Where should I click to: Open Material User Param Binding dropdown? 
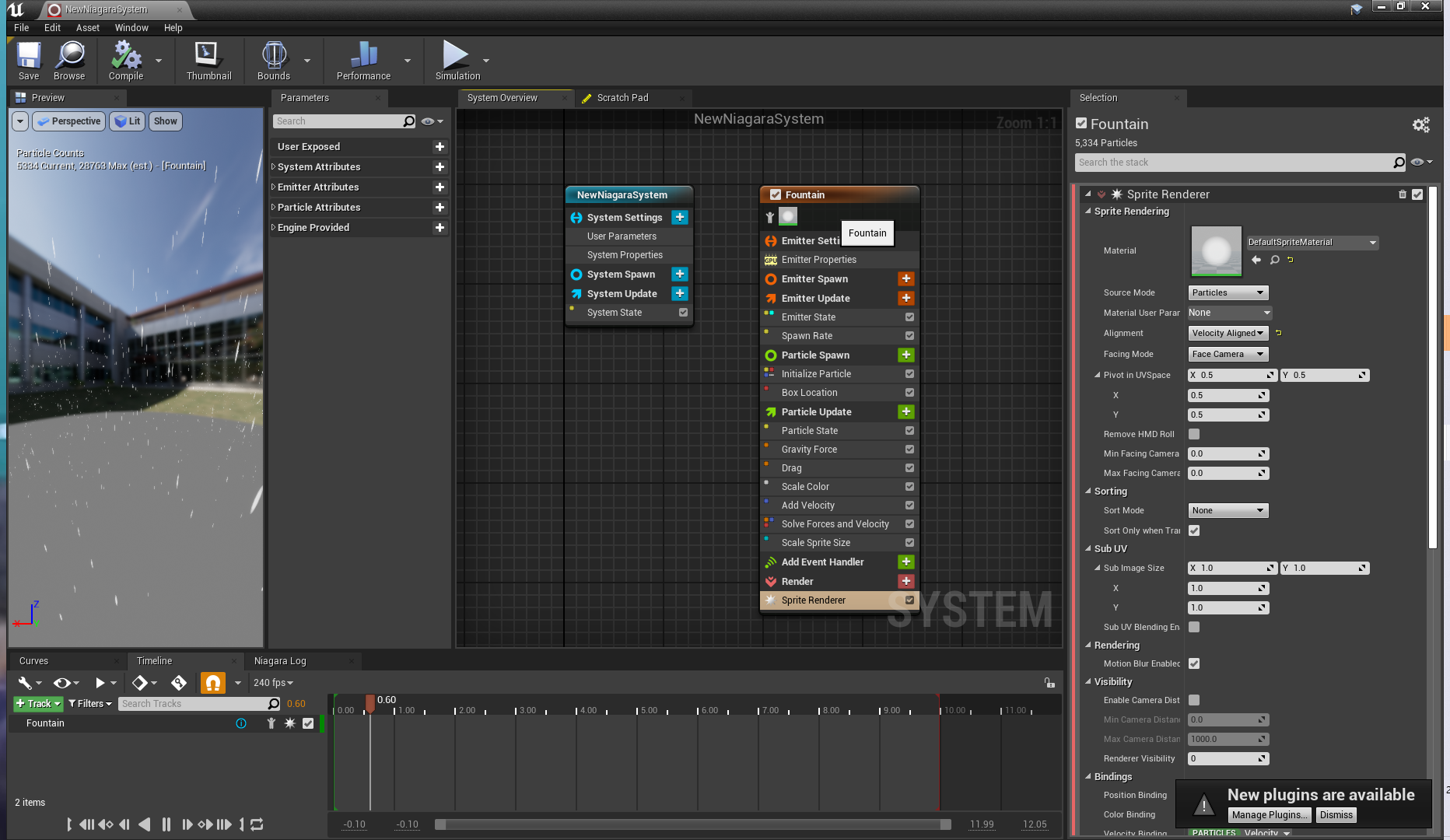coord(1230,313)
